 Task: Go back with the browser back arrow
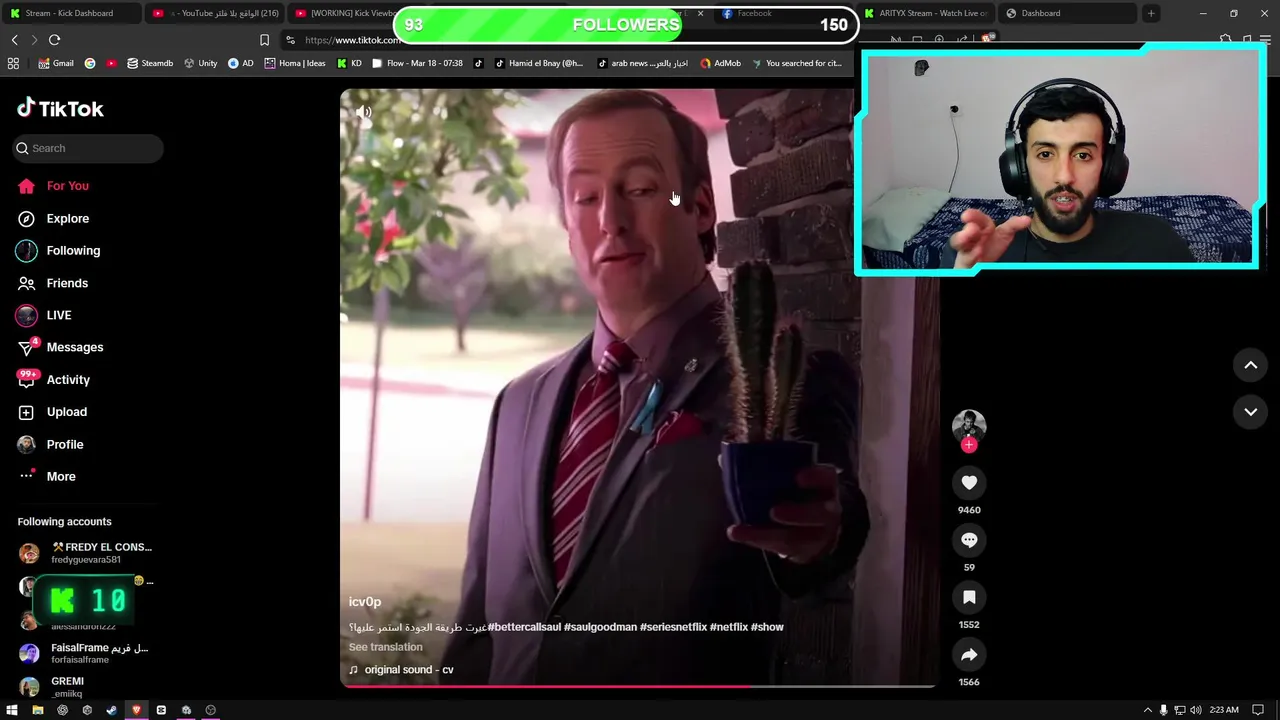tap(14, 40)
